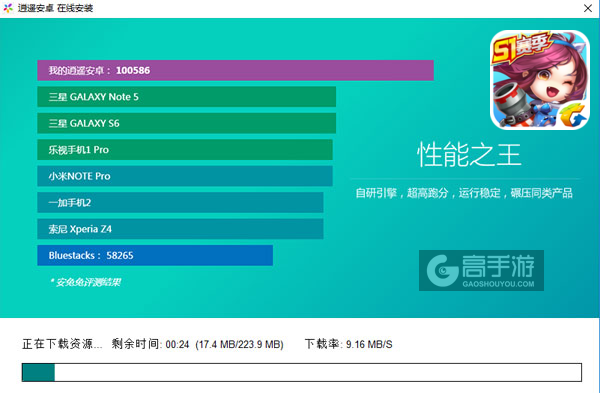Click the 17.4 MB/223.9 MB size text
This screenshot has height=393, width=600.
[240, 344]
